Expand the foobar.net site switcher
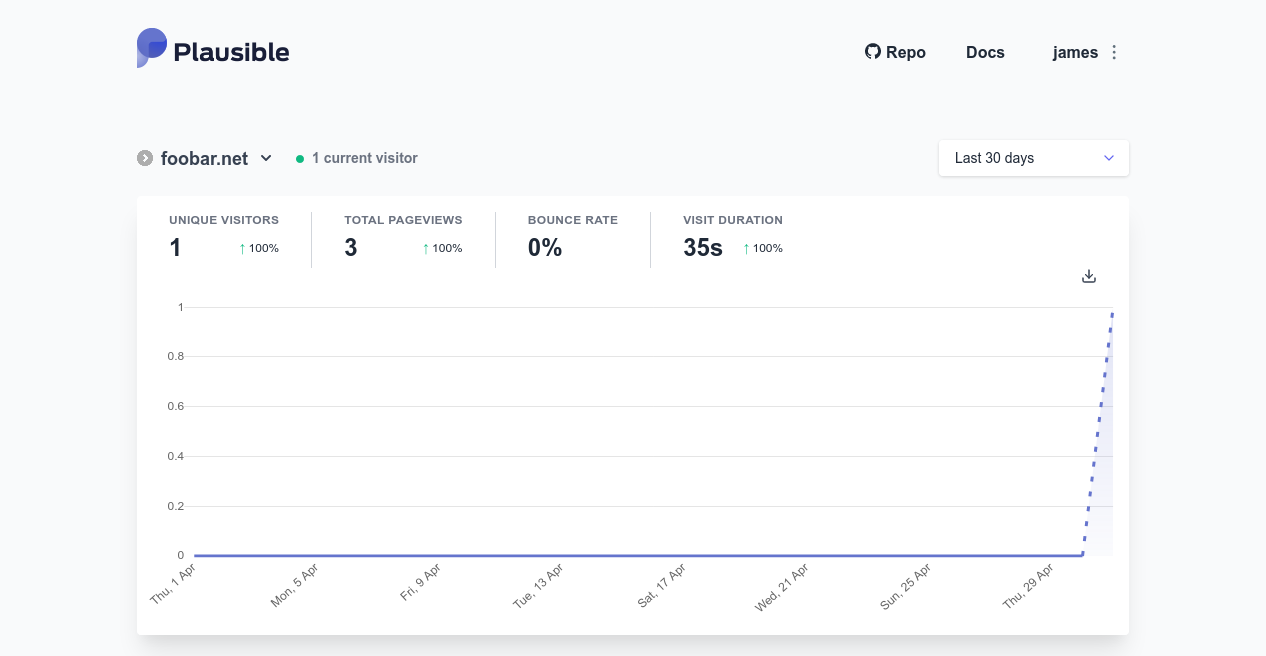The height and width of the screenshot is (656, 1266). click(x=266, y=158)
